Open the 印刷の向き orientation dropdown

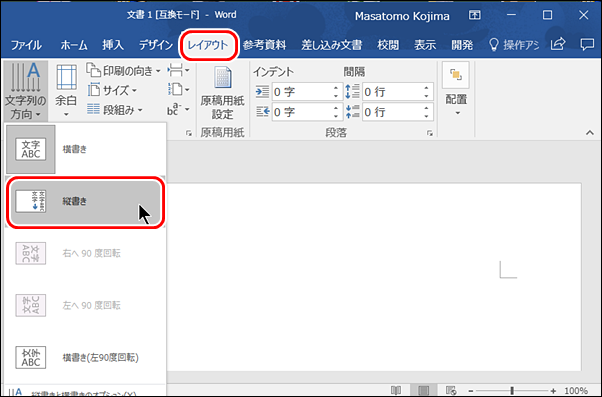click(x=123, y=71)
